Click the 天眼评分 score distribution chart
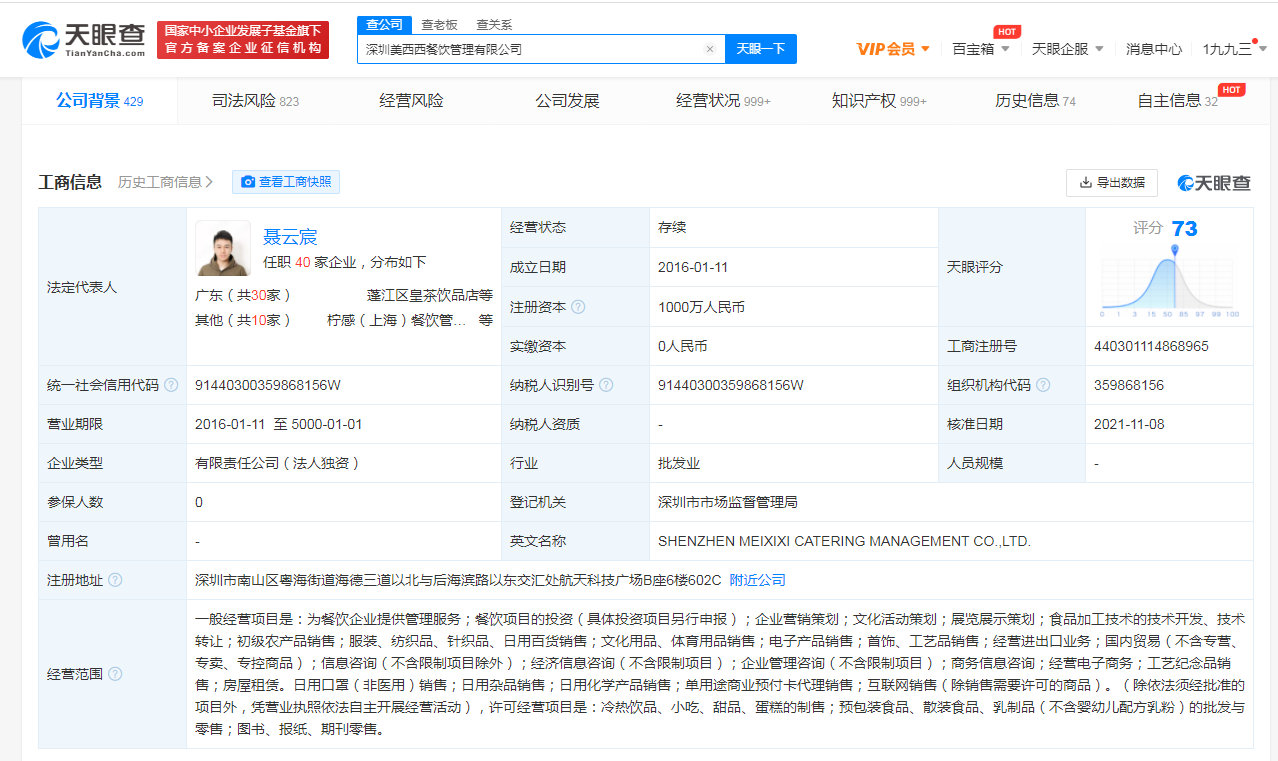Image resolution: width=1278 pixels, height=761 pixels. pyautogui.click(x=1169, y=283)
